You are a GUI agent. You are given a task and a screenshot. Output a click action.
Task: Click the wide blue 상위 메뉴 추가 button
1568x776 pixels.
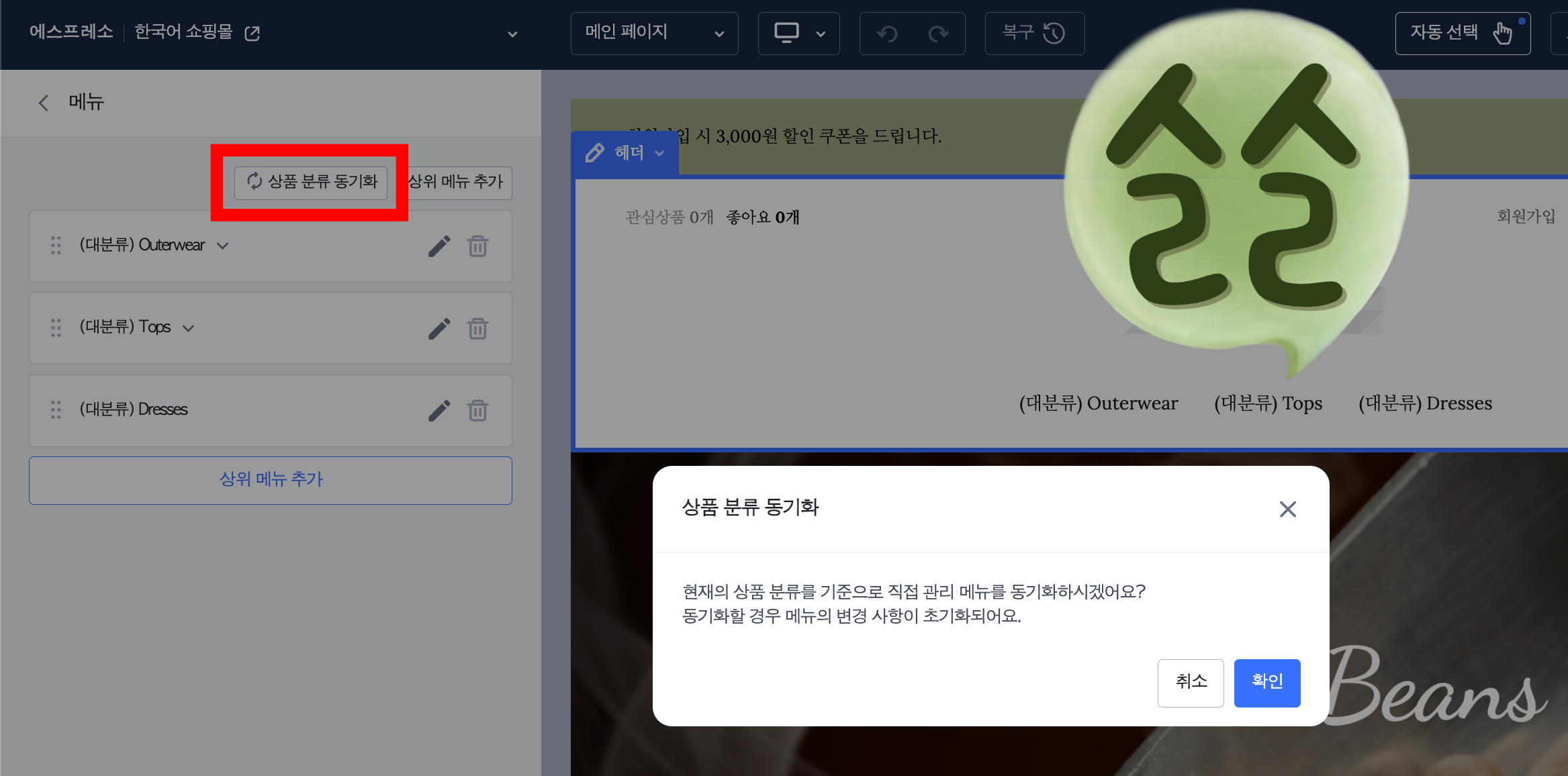tap(271, 480)
